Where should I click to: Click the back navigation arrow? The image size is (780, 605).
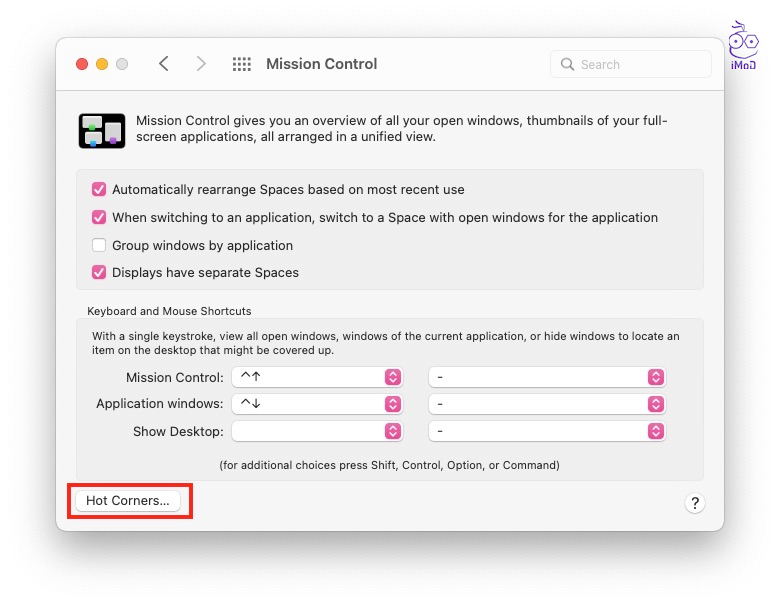[164, 64]
